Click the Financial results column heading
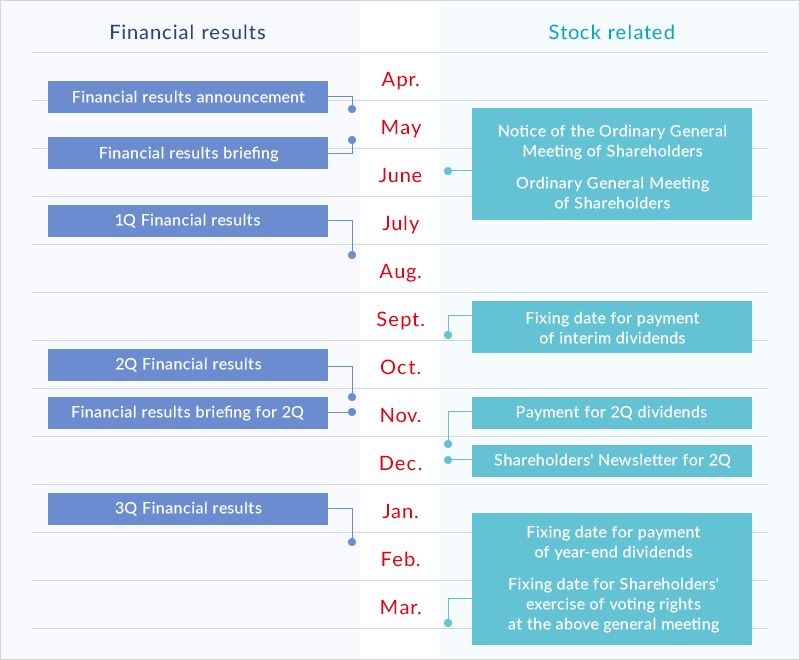The width and height of the screenshot is (800, 660). [x=188, y=32]
